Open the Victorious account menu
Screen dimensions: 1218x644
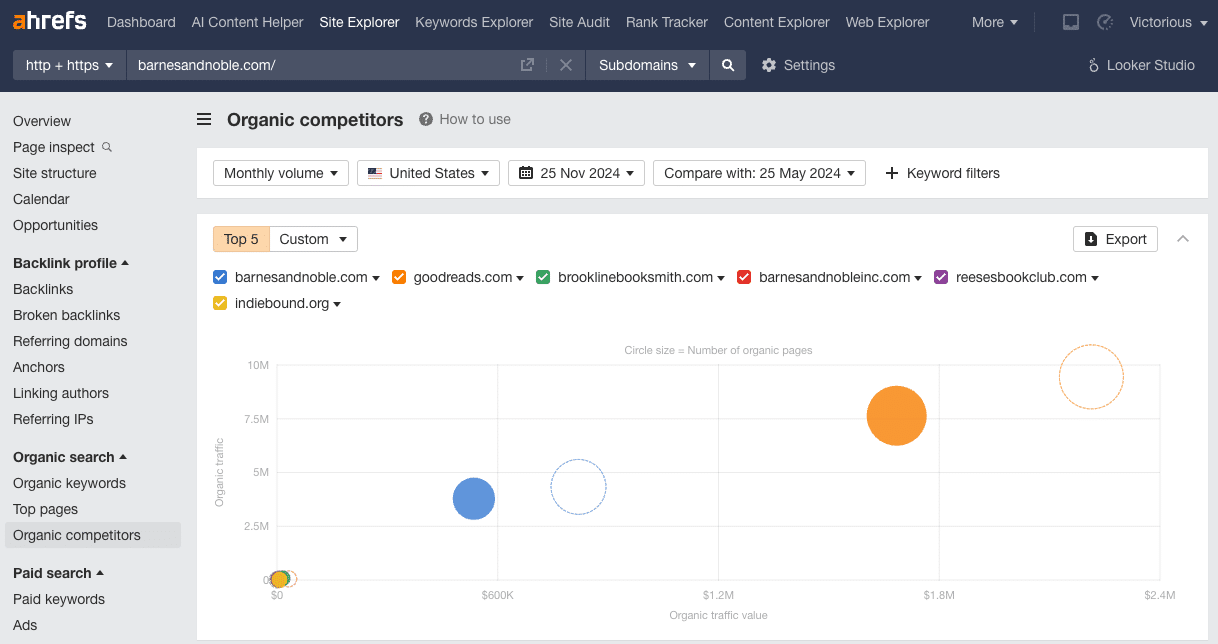pos(1167,22)
